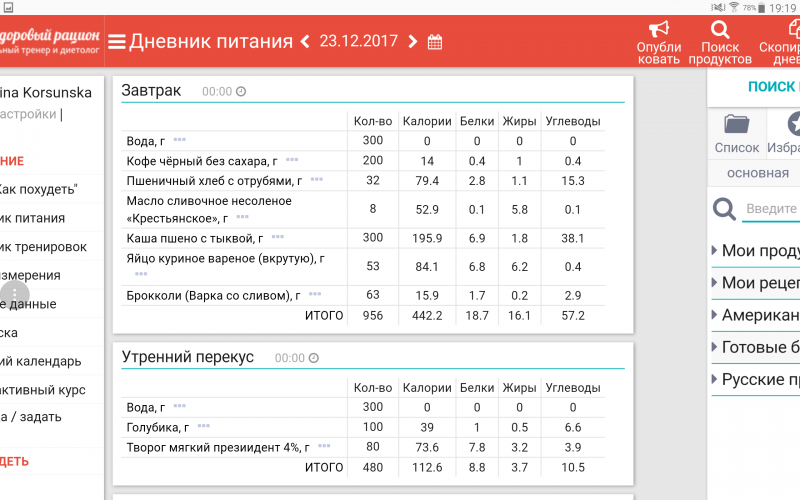This screenshot has height=500, width=800.
Task: Open 'Как похудеть' sidebar menu item
Action: click(x=38, y=189)
